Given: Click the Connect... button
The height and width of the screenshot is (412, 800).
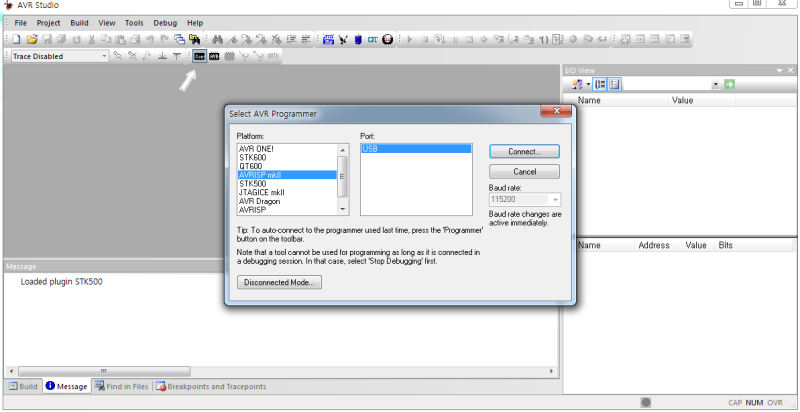Looking at the screenshot, I should point(524,151).
